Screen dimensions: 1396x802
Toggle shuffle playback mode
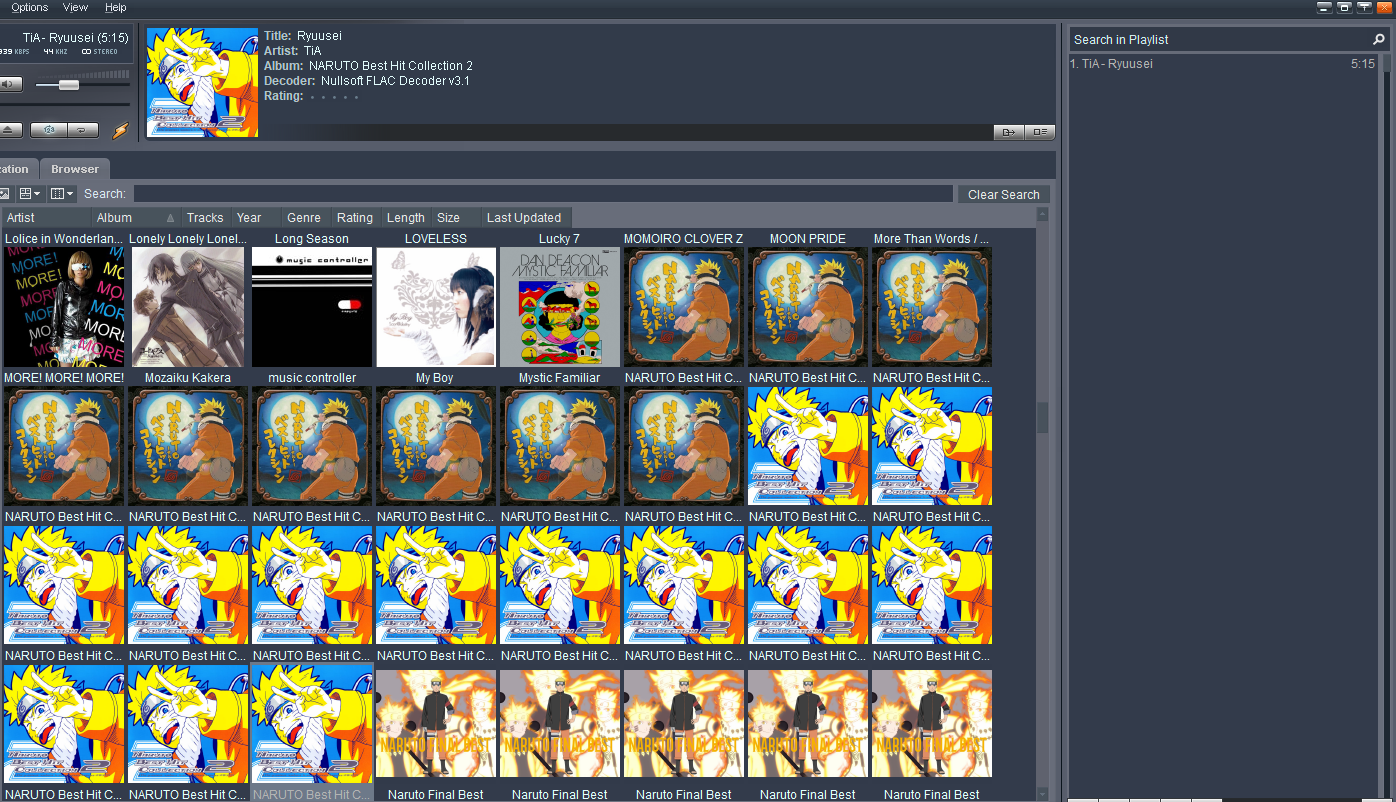[48, 130]
